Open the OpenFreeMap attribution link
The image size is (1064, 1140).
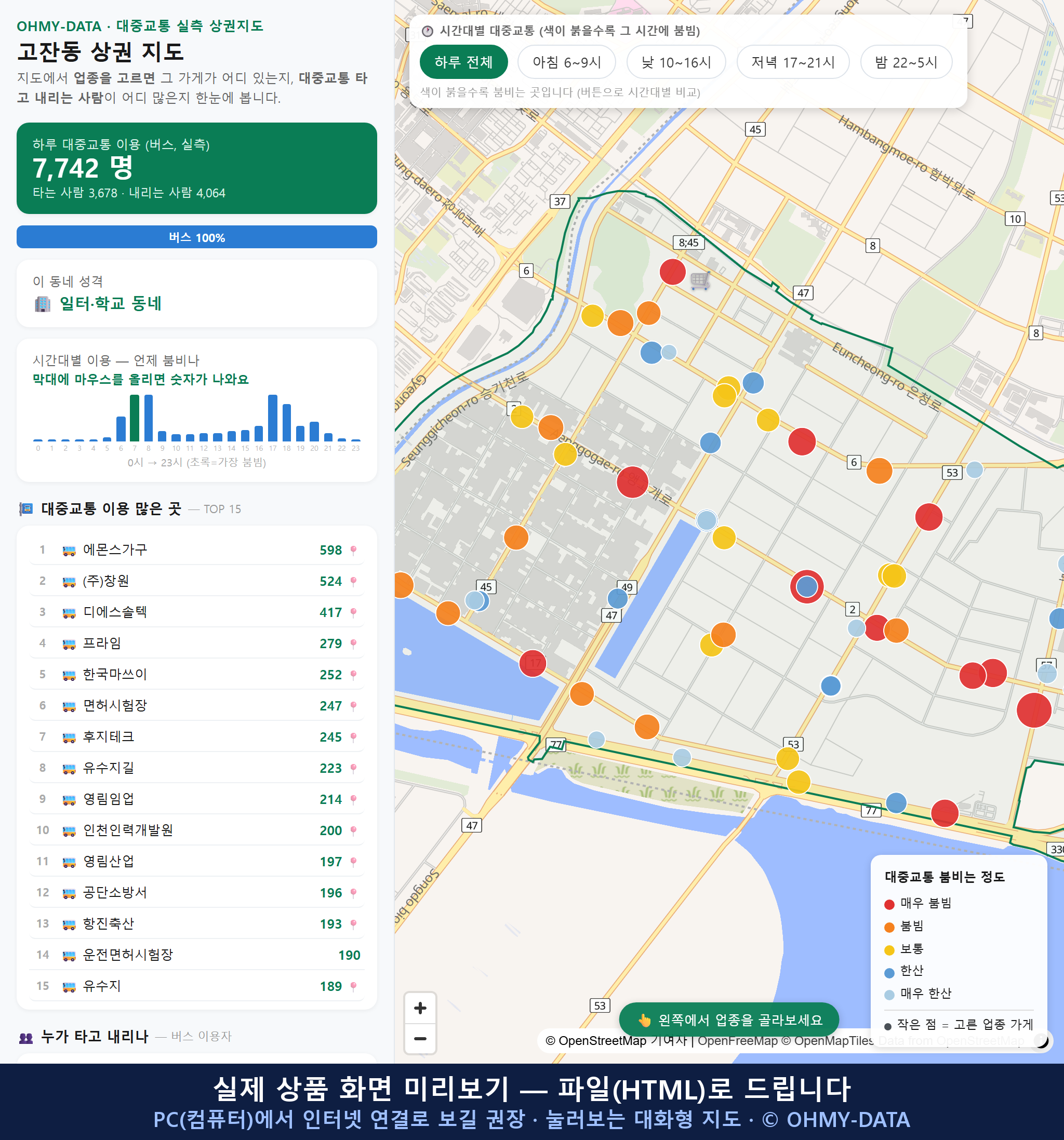(738, 1041)
